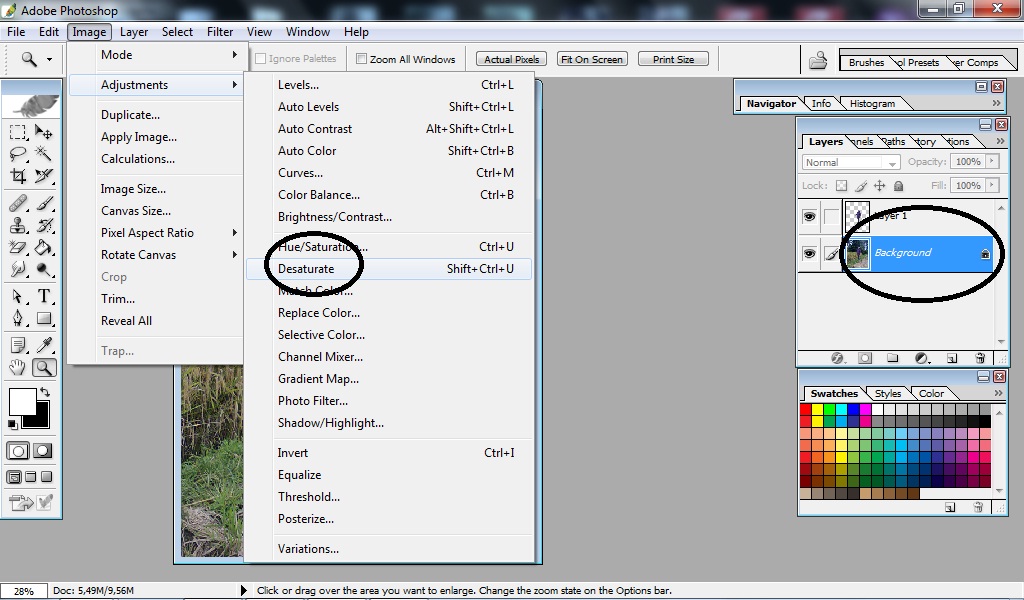1024x600 pixels.
Task: Open the Normal blending mode dropdown
Action: pyautogui.click(x=851, y=162)
